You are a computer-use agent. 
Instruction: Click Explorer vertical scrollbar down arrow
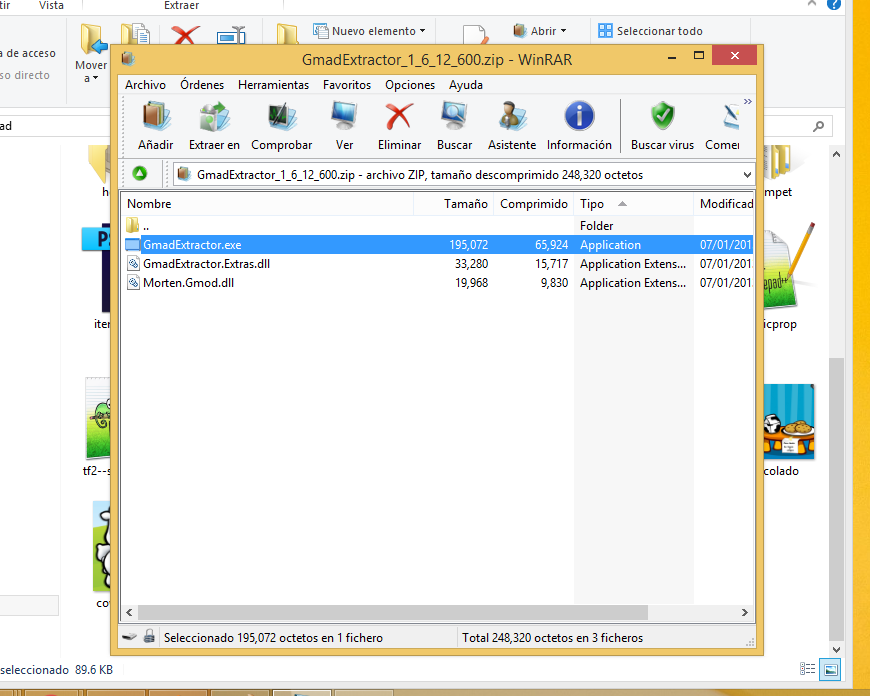836,649
